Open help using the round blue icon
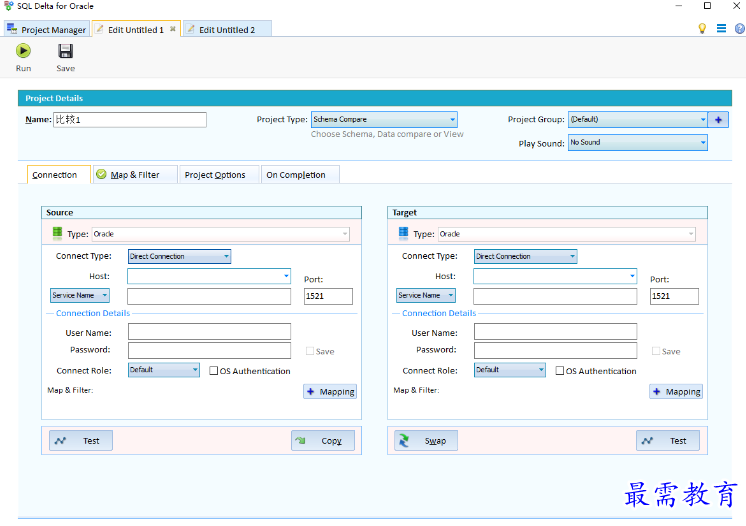 (740, 29)
